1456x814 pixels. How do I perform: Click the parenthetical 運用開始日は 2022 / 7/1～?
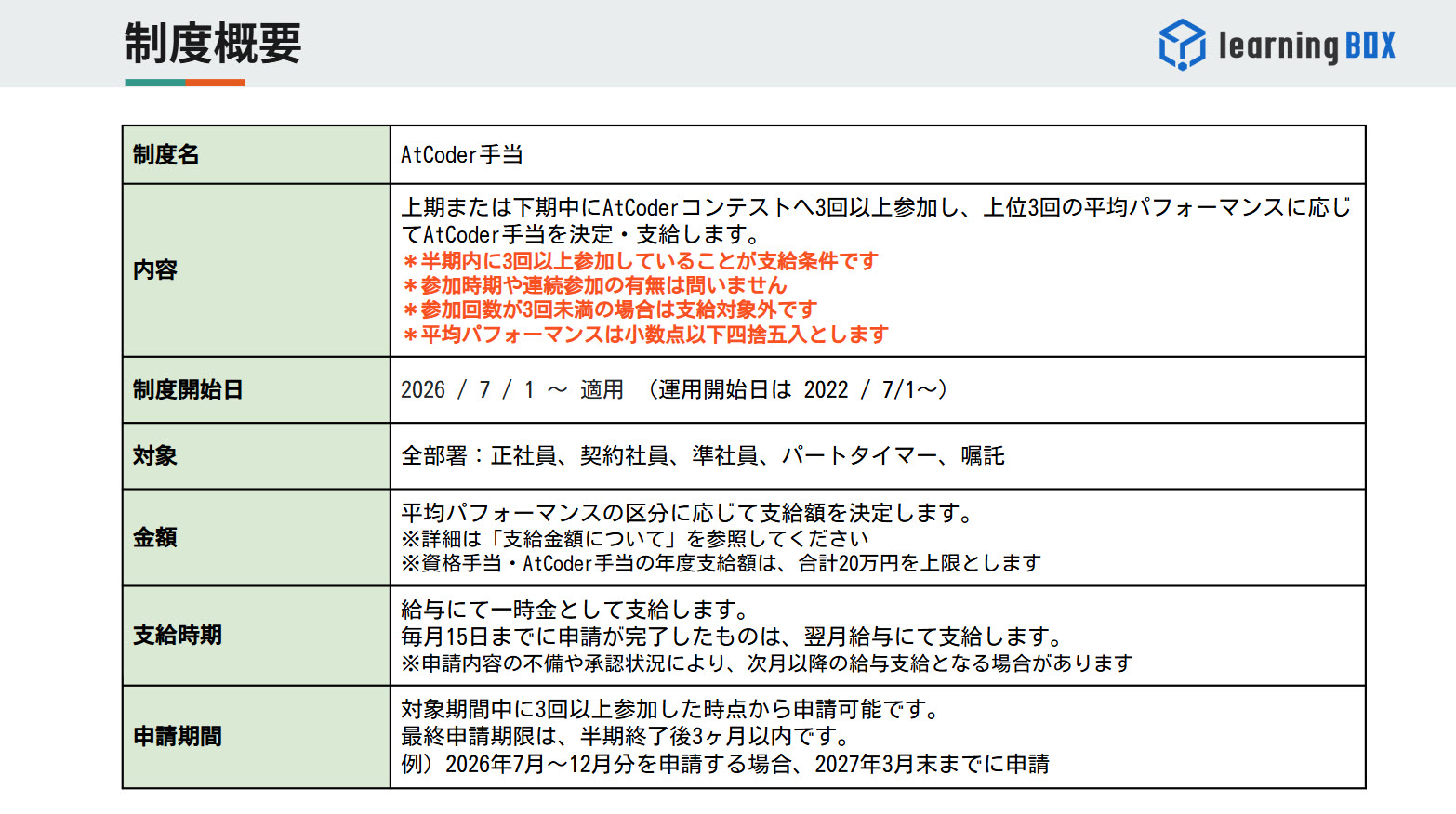coord(797,389)
